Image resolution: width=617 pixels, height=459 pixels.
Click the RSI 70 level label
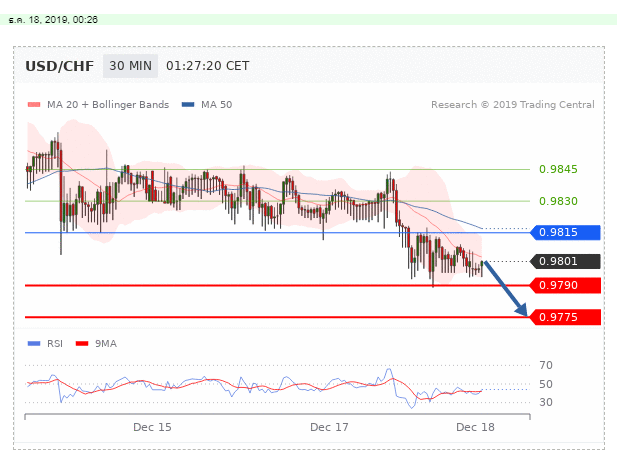(546, 365)
